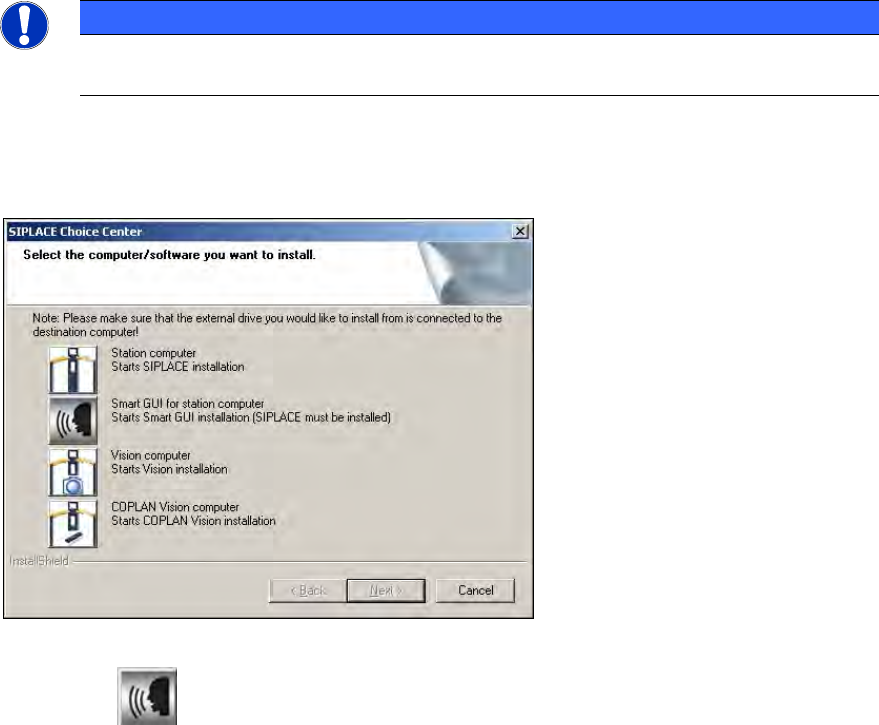This screenshot has height=725, width=879.
Task: Click the 'Select the computer/software' heading
Action: click(x=169, y=255)
